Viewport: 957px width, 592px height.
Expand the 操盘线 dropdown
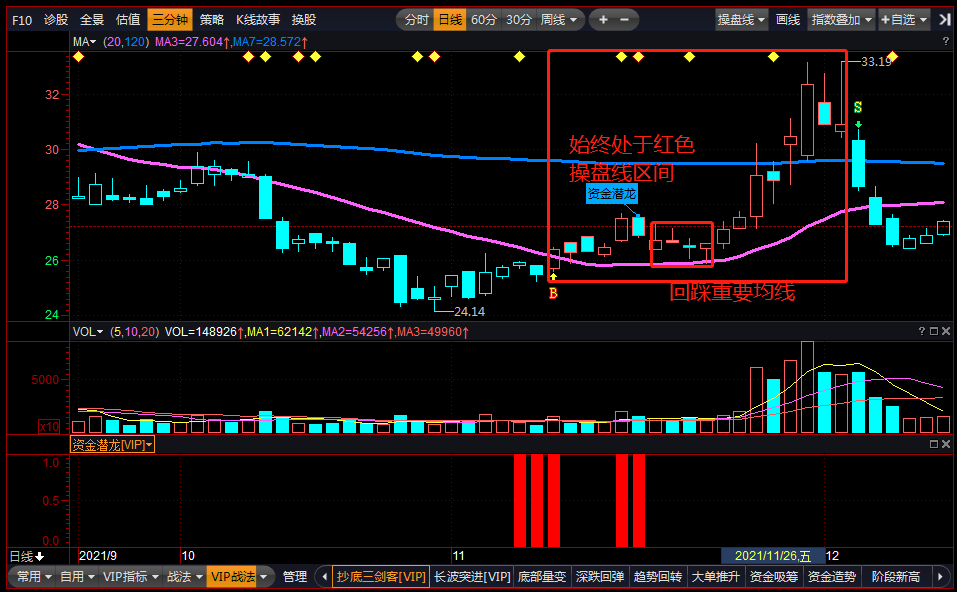point(742,19)
